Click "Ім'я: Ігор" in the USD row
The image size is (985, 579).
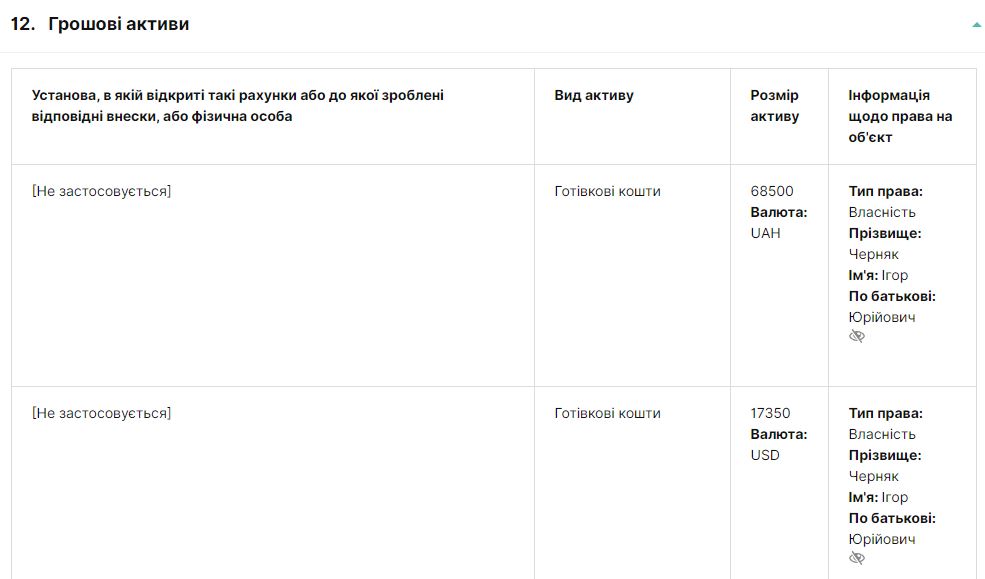(878, 497)
